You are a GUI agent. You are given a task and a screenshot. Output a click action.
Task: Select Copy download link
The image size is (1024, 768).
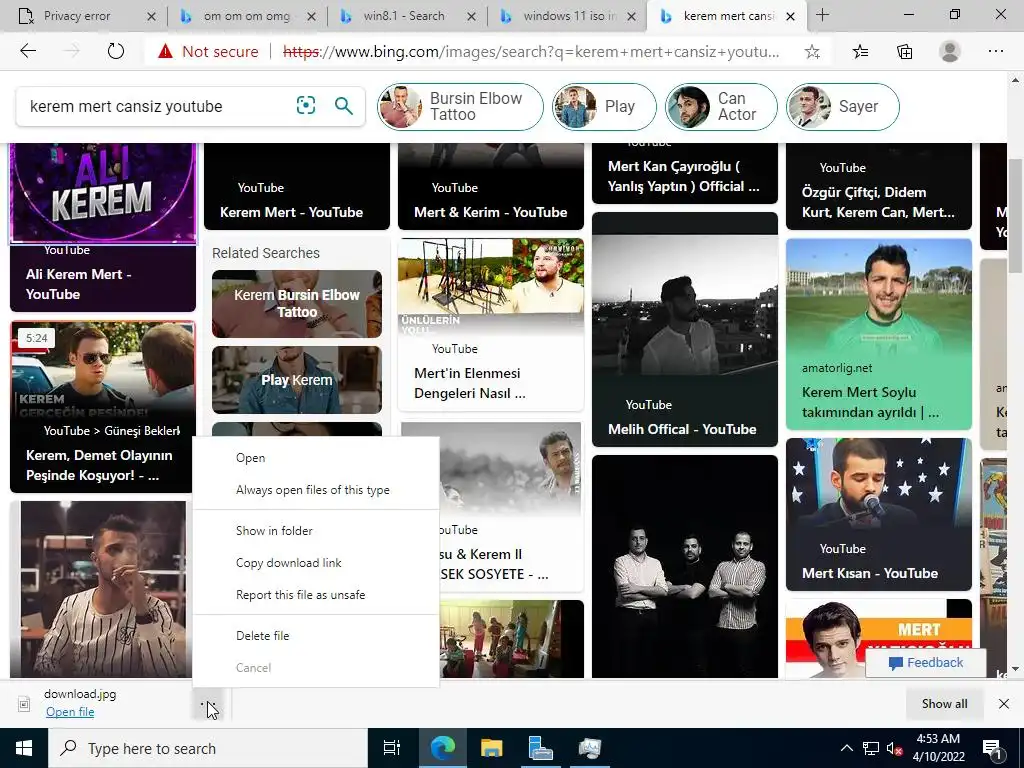tap(315, 563)
